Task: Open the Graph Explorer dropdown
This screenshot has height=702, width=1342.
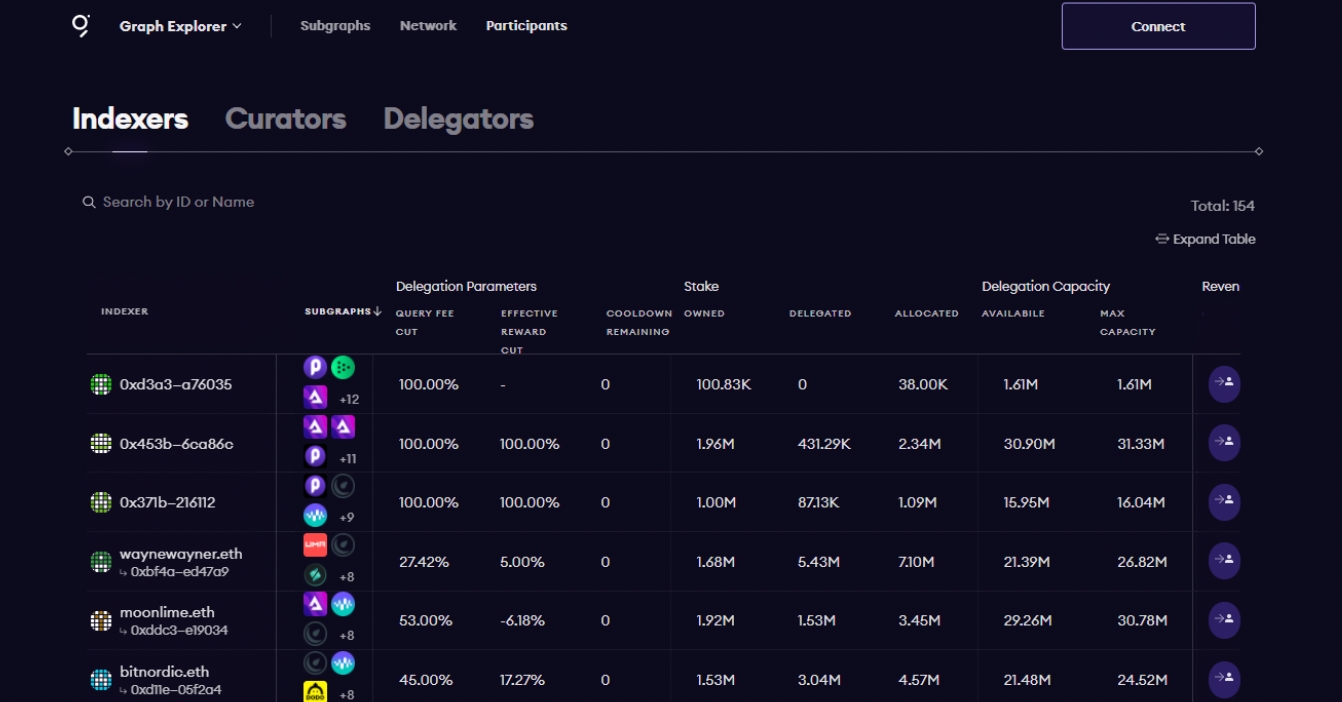Action: [x=180, y=26]
